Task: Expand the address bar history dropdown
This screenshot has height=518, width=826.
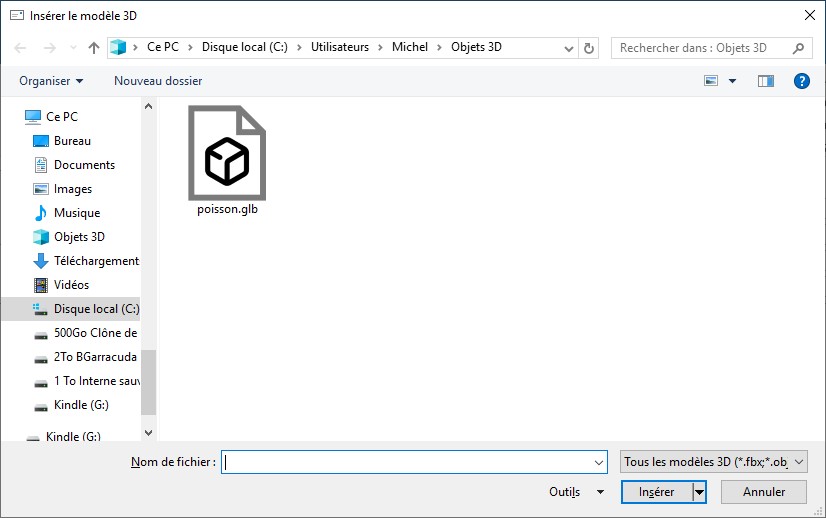Action: click(x=568, y=48)
